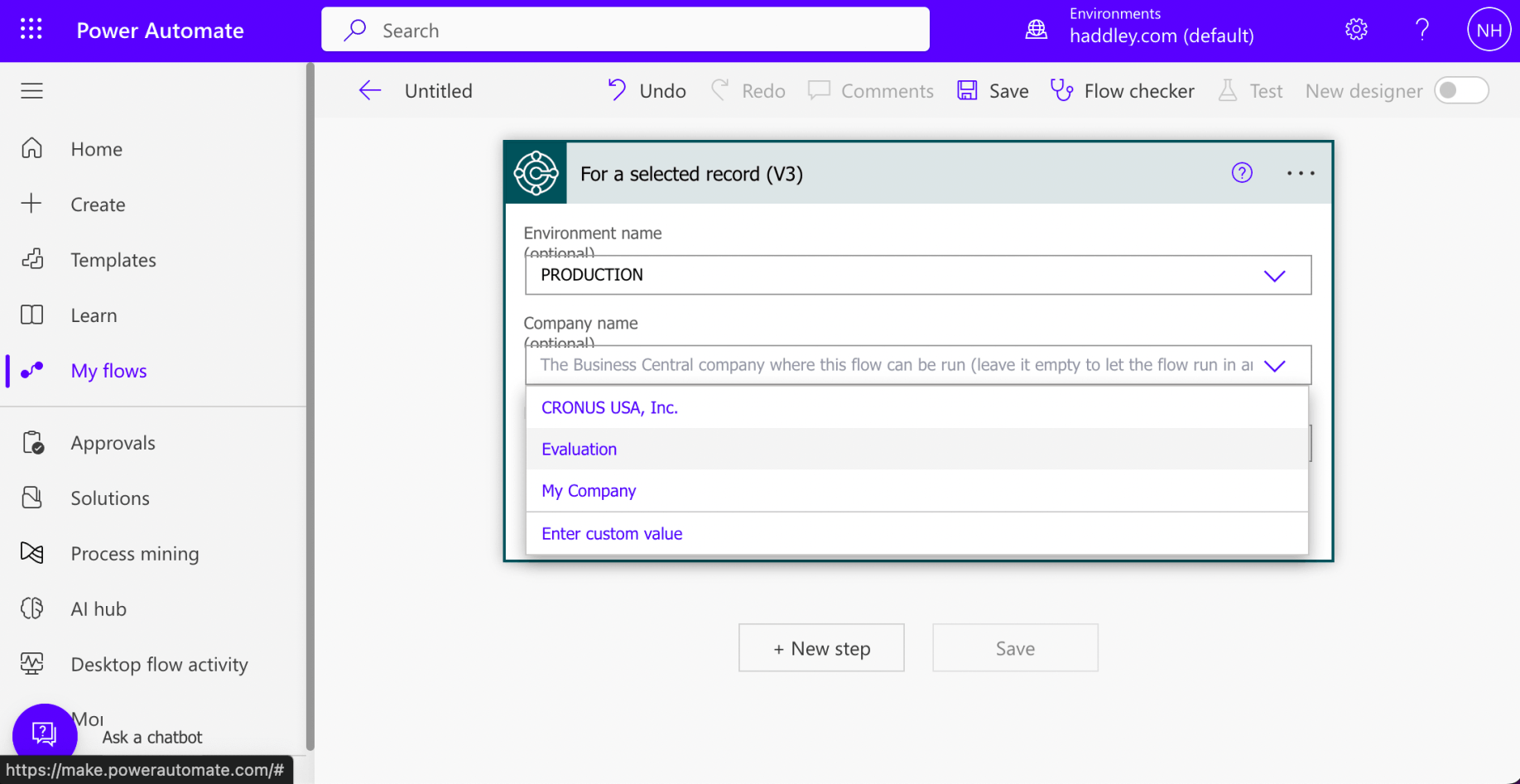Screen dimensions: 1520x784
Task: Toggle the New designer switch
Action: click(x=1461, y=90)
